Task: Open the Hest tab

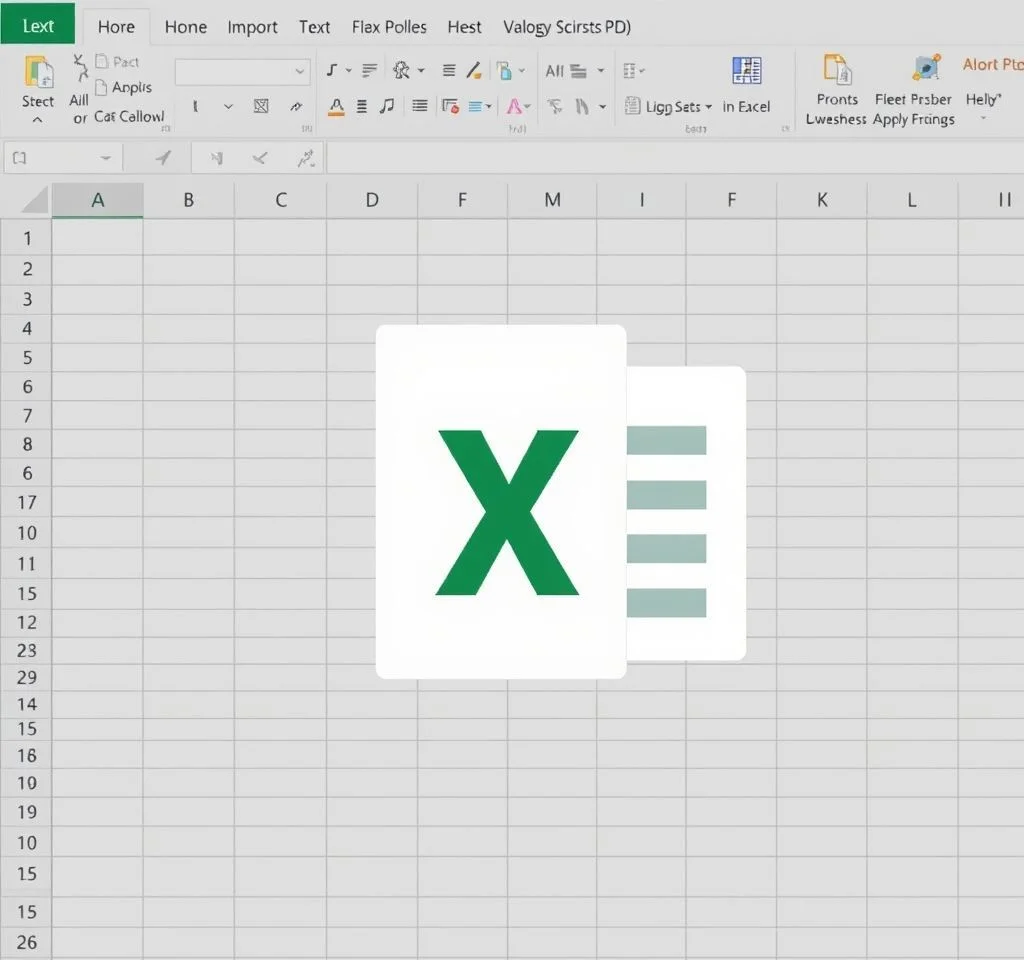Action: click(x=464, y=27)
